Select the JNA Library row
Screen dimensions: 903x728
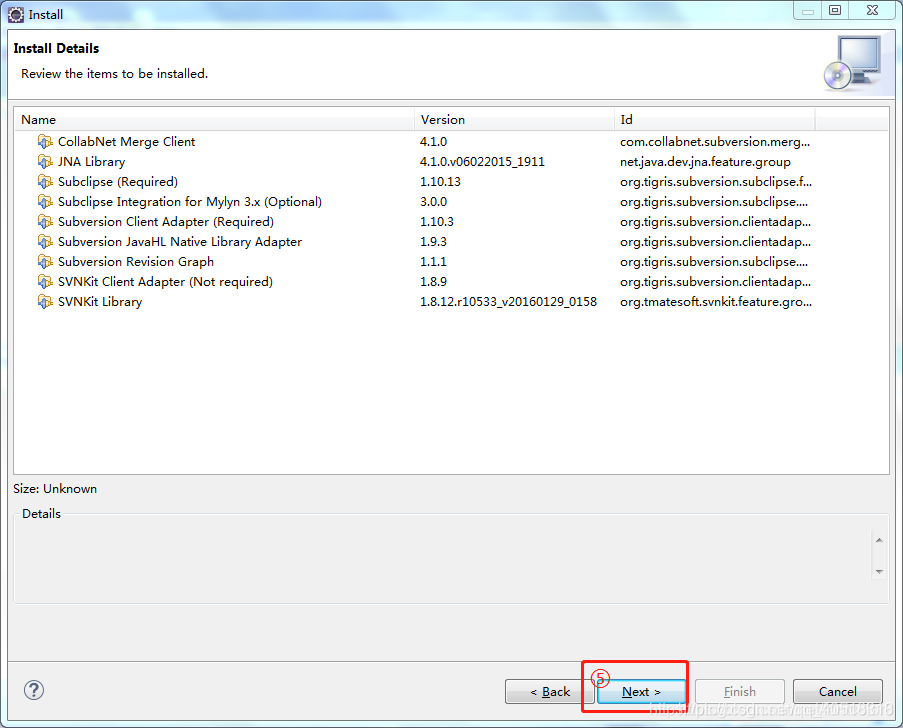451,162
